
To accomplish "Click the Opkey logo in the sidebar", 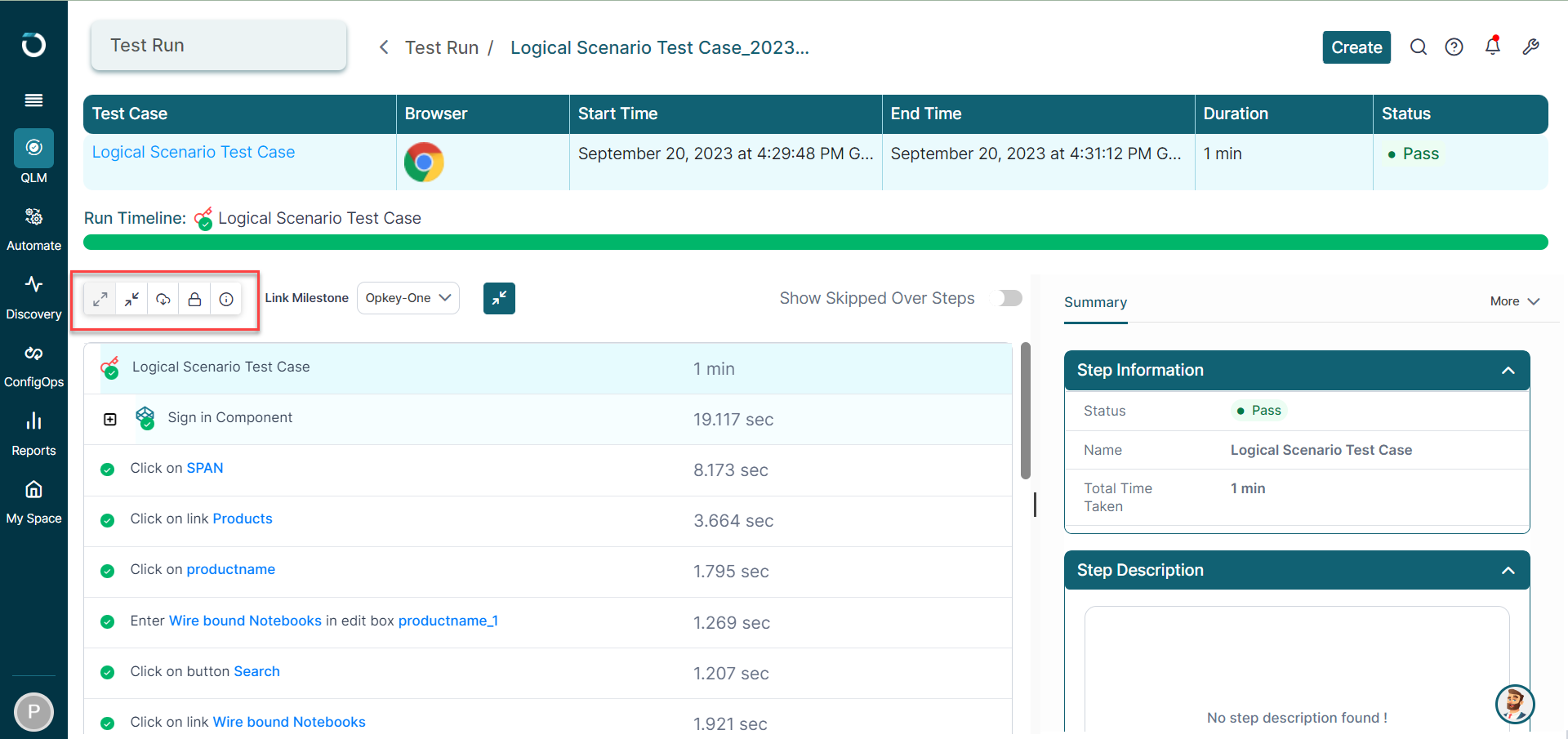I will (33, 44).
